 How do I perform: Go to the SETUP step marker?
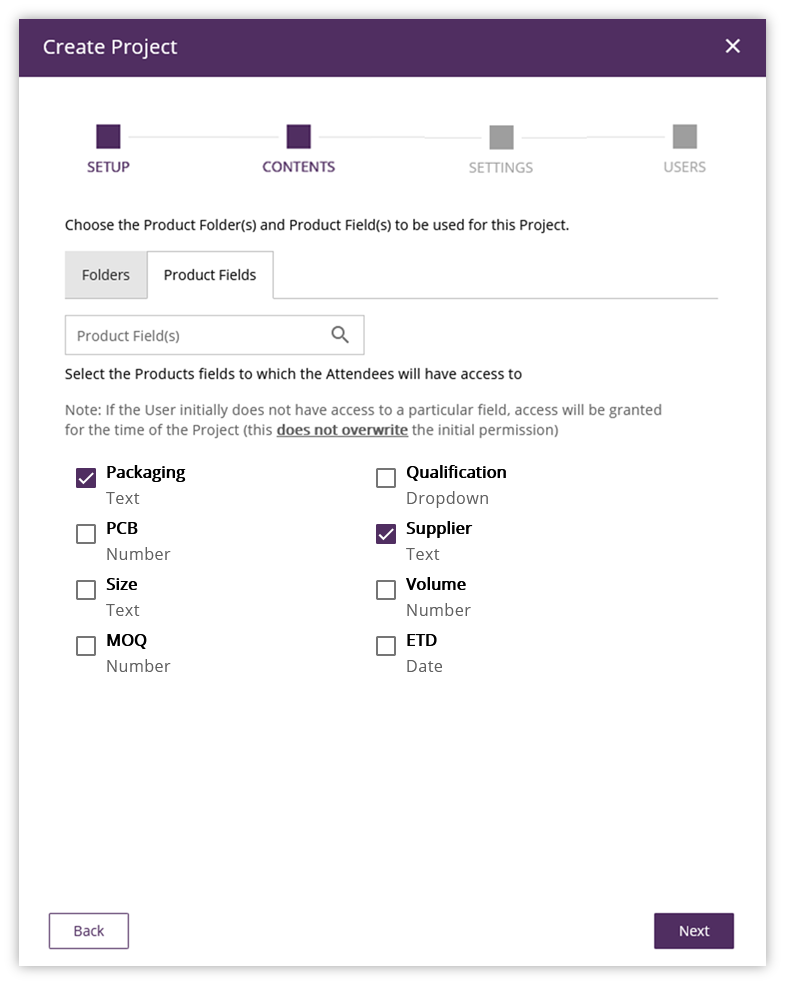[x=108, y=136]
